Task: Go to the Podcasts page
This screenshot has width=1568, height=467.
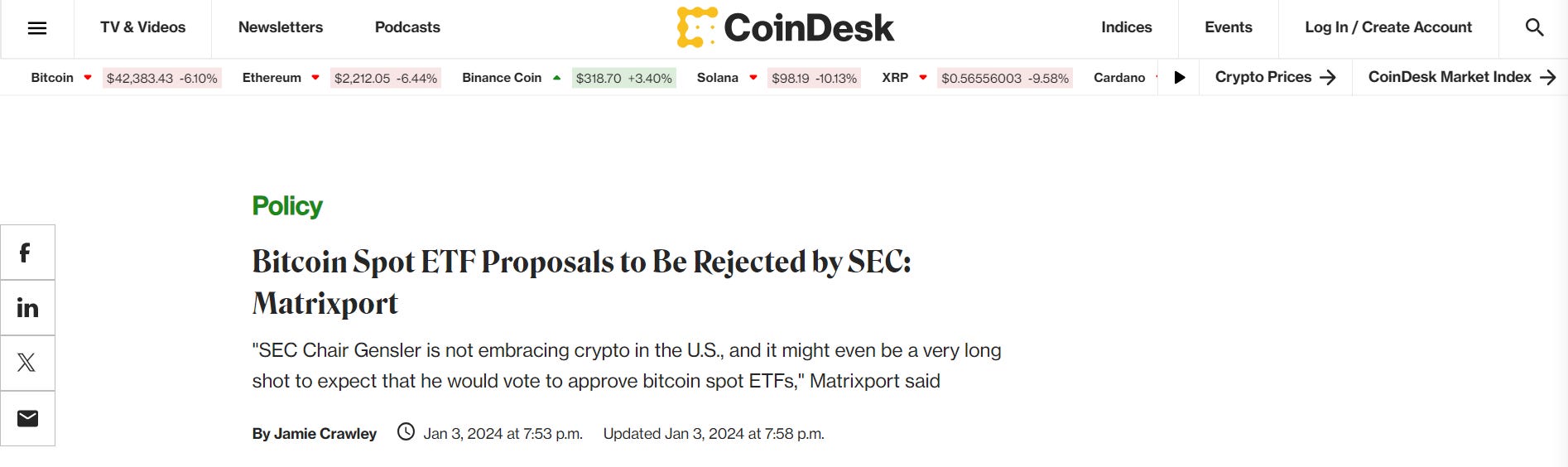Action: coord(407,27)
